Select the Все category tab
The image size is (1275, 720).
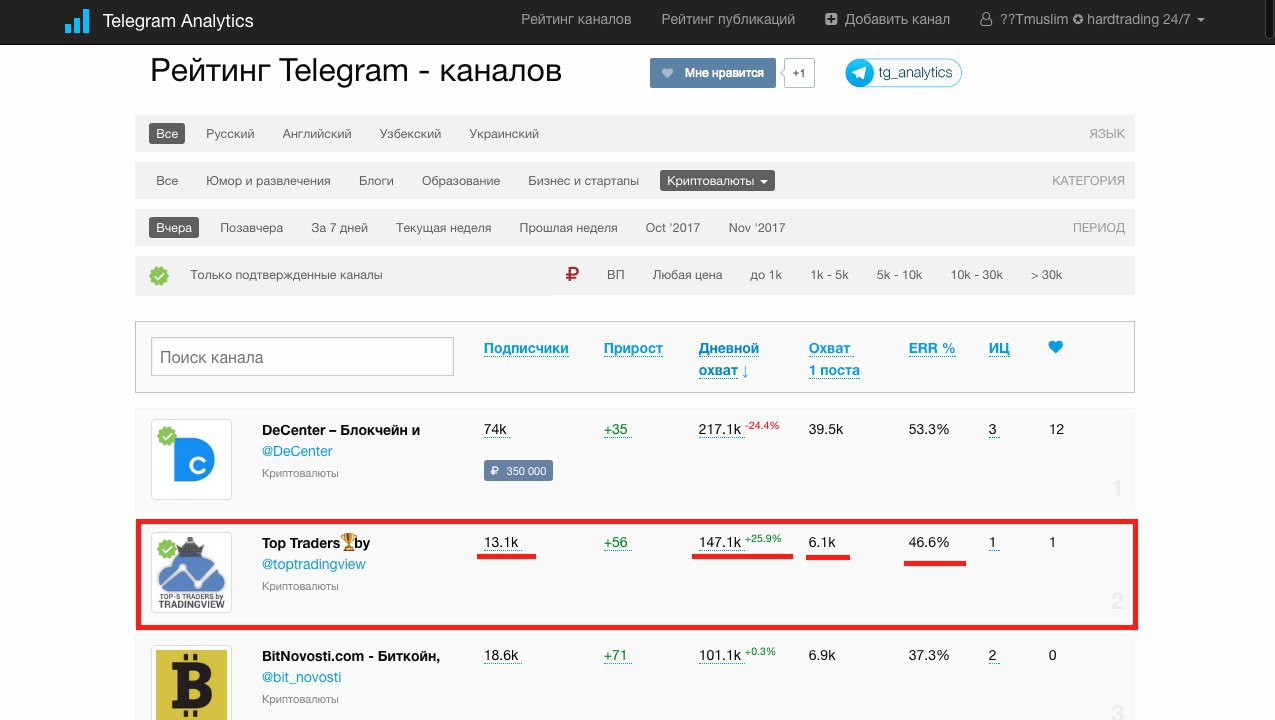point(167,181)
